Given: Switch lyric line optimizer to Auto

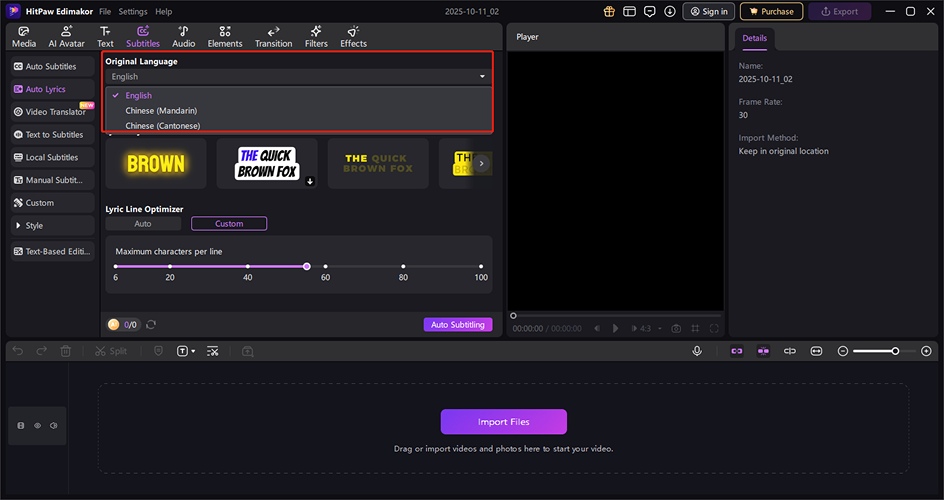Looking at the screenshot, I should coord(143,224).
